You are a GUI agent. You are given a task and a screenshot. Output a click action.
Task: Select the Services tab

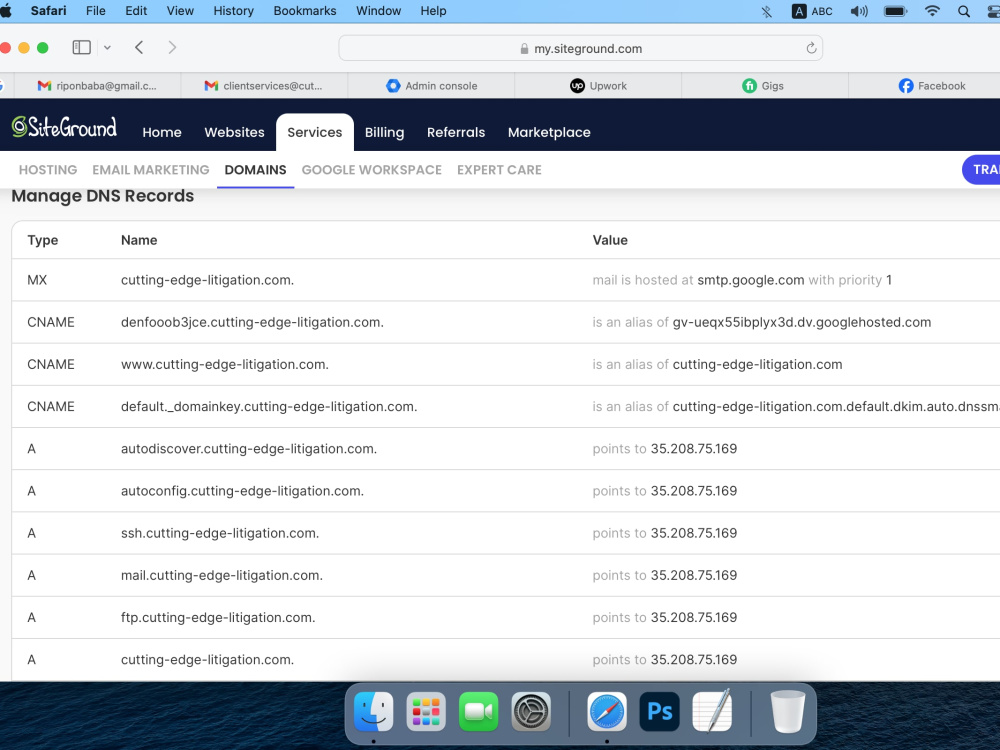(x=314, y=132)
